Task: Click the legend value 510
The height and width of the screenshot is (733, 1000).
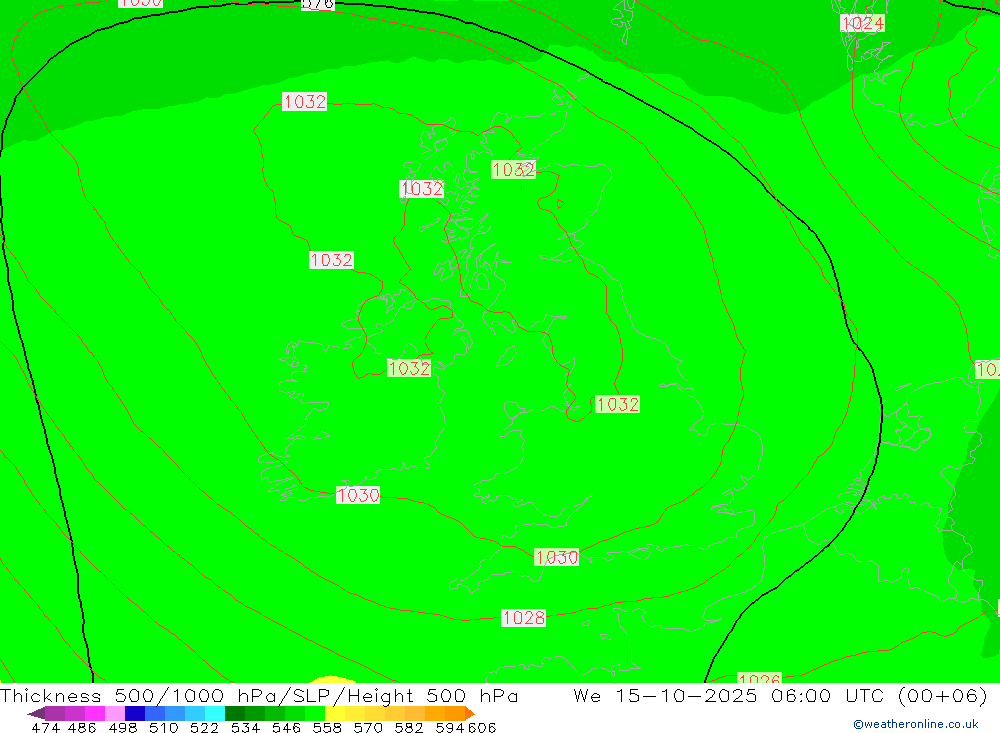Action: (164, 727)
